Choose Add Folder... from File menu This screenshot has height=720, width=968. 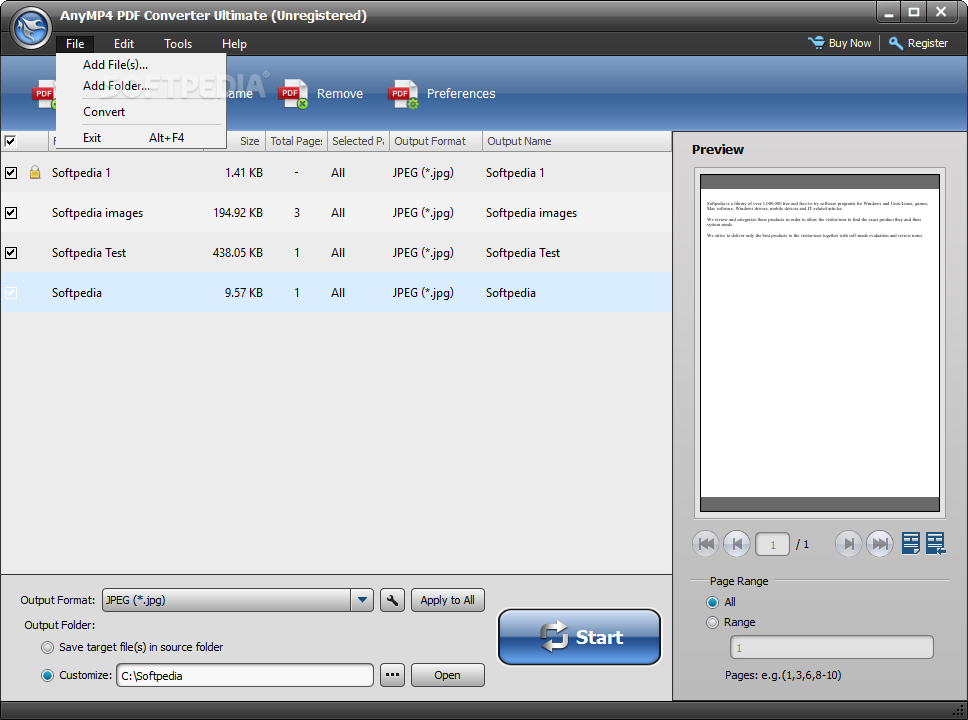[x=141, y=86]
